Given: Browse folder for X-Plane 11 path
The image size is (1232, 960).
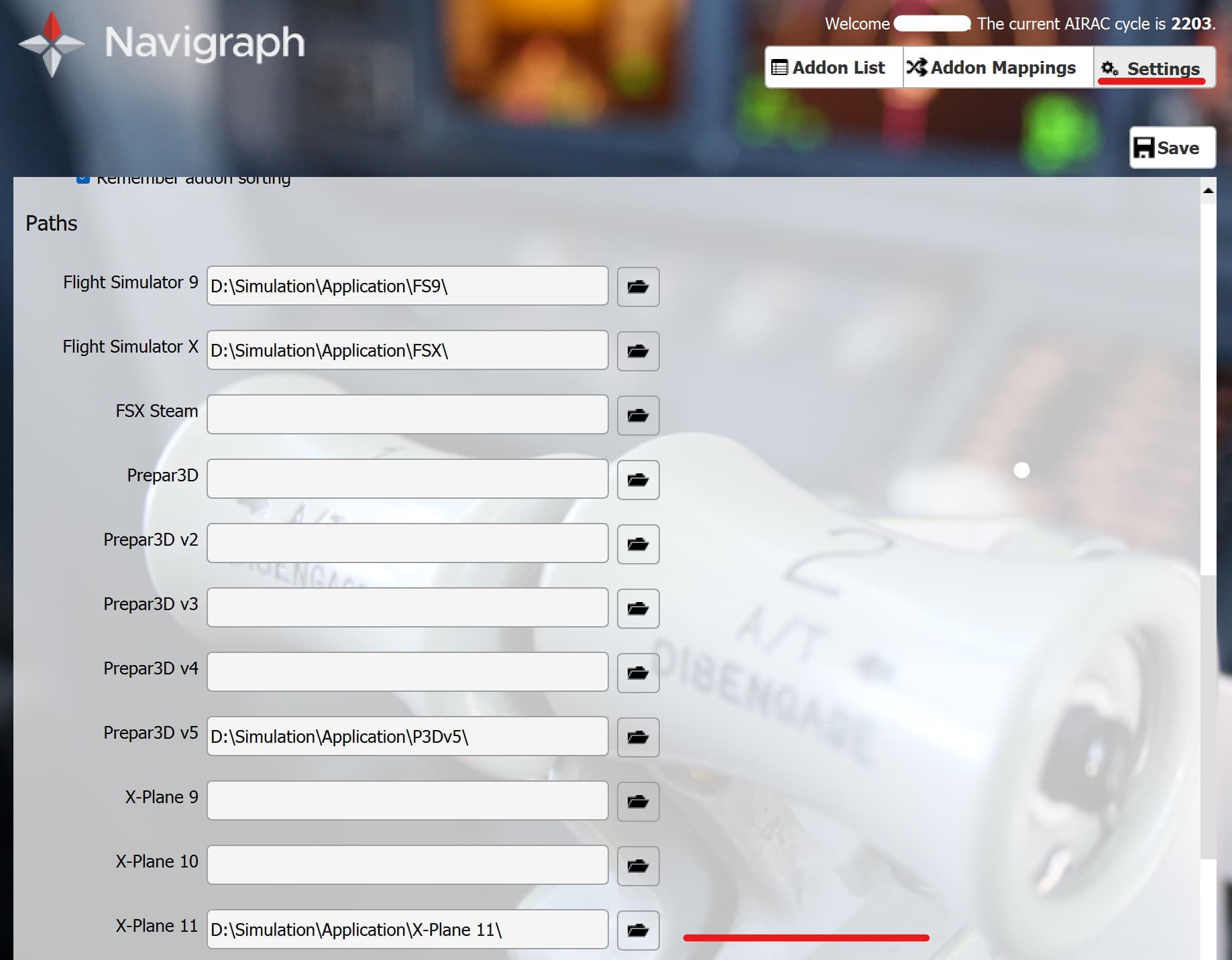Looking at the screenshot, I should [638, 931].
